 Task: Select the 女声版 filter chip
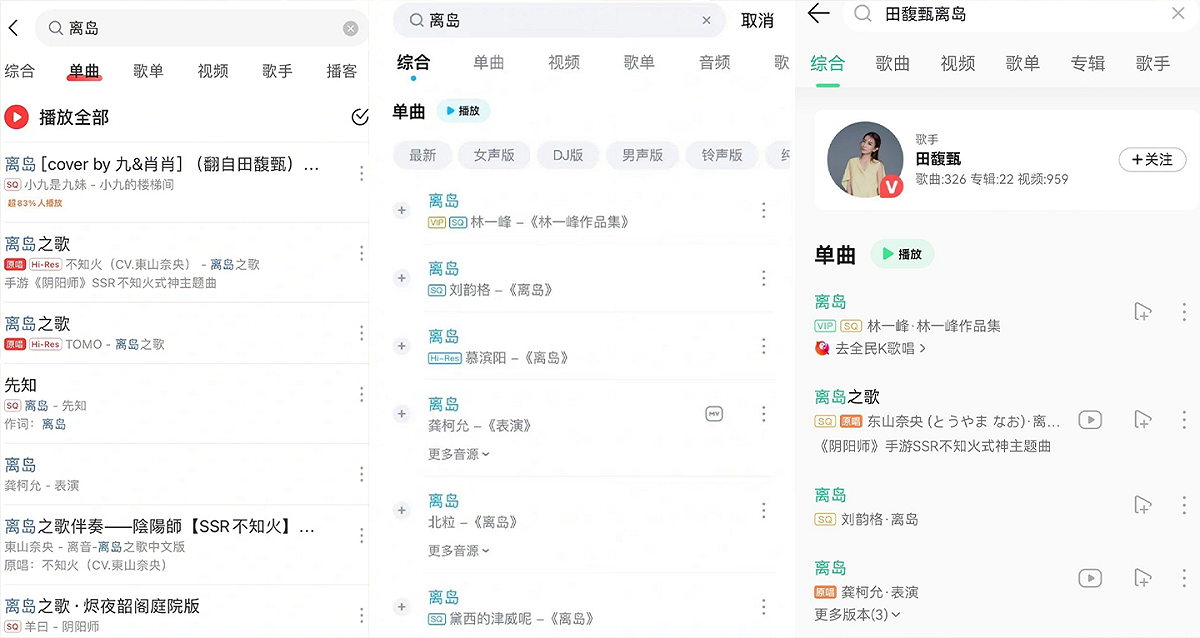point(494,155)
